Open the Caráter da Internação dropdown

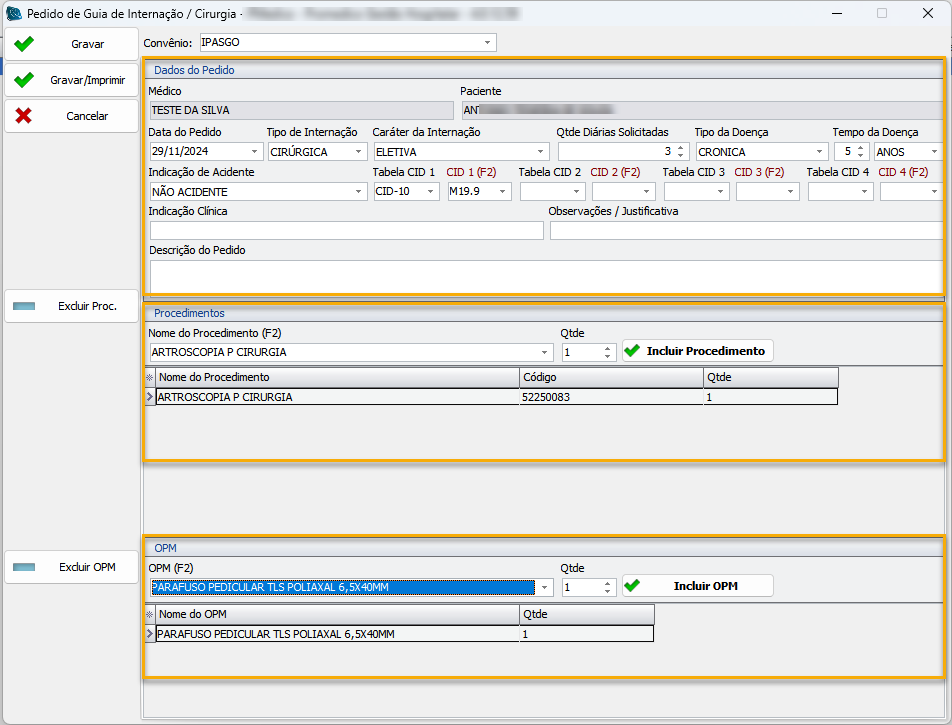(x=540, y=152)
